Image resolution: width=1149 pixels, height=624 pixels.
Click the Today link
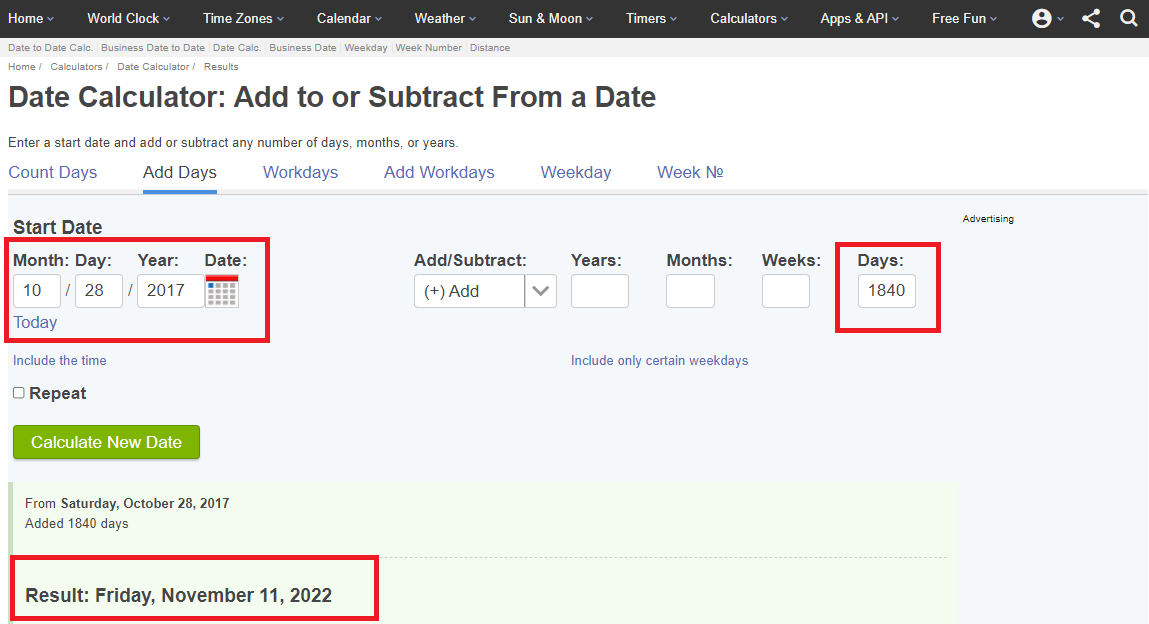coord(35,322)
